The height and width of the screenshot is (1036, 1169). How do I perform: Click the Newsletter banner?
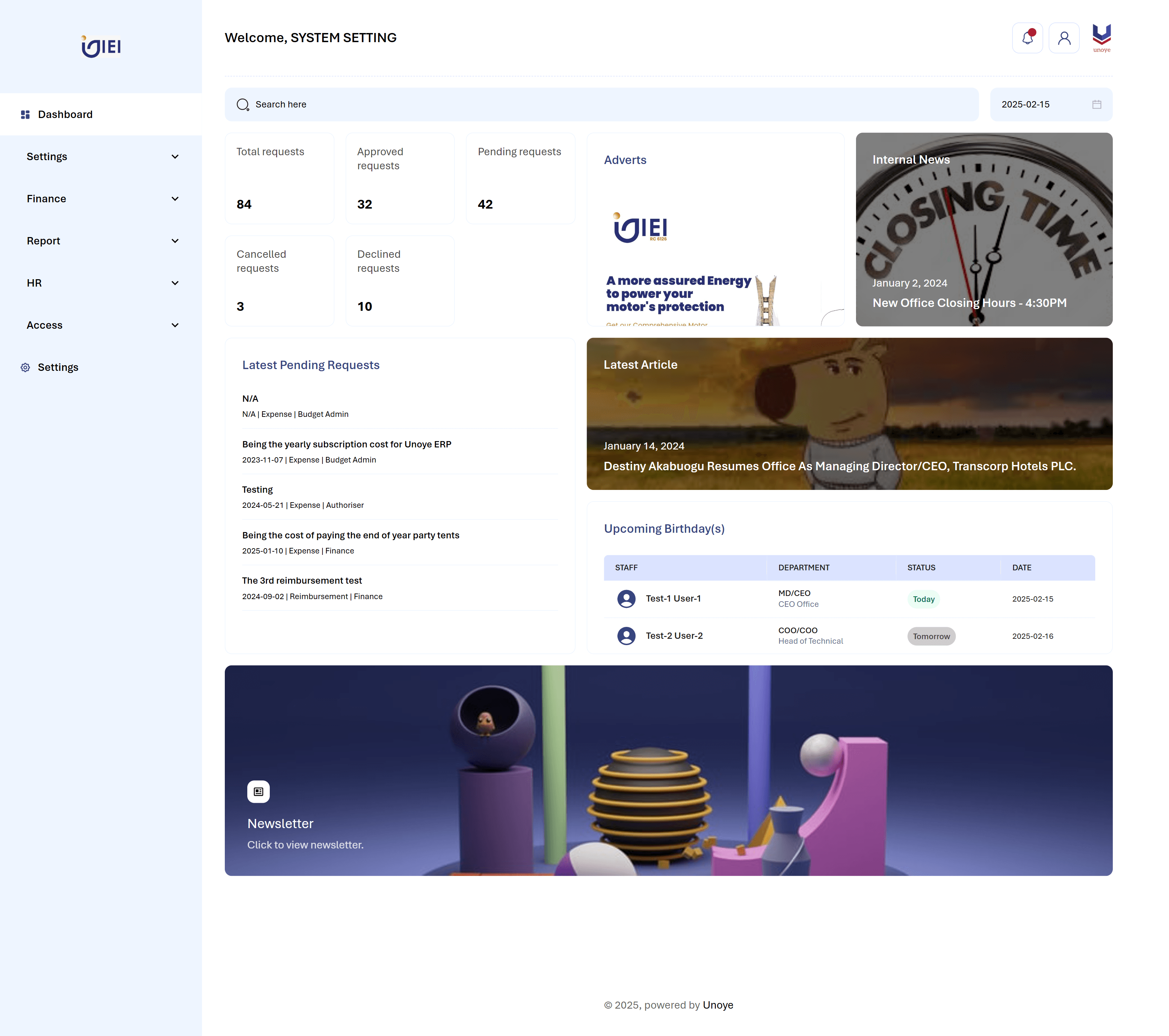click(x=668, y=770)
